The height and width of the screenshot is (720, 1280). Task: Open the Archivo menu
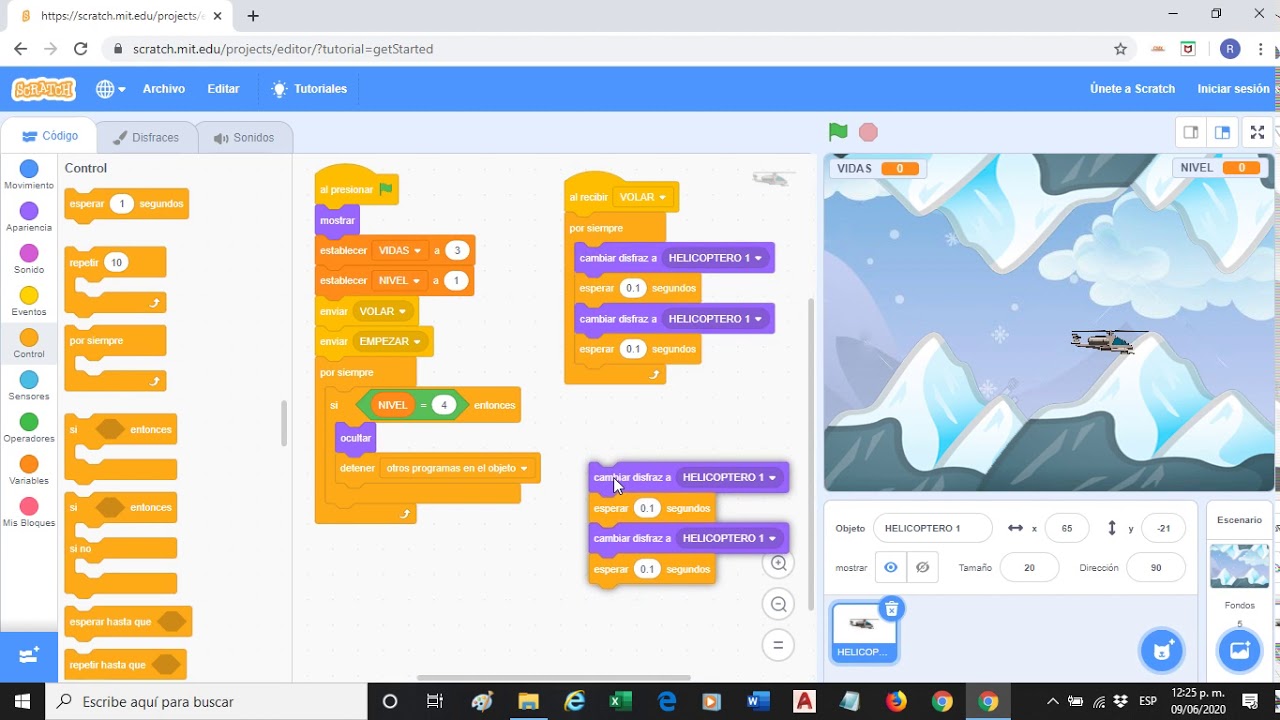pyautogui.click(x=164, y=89)
